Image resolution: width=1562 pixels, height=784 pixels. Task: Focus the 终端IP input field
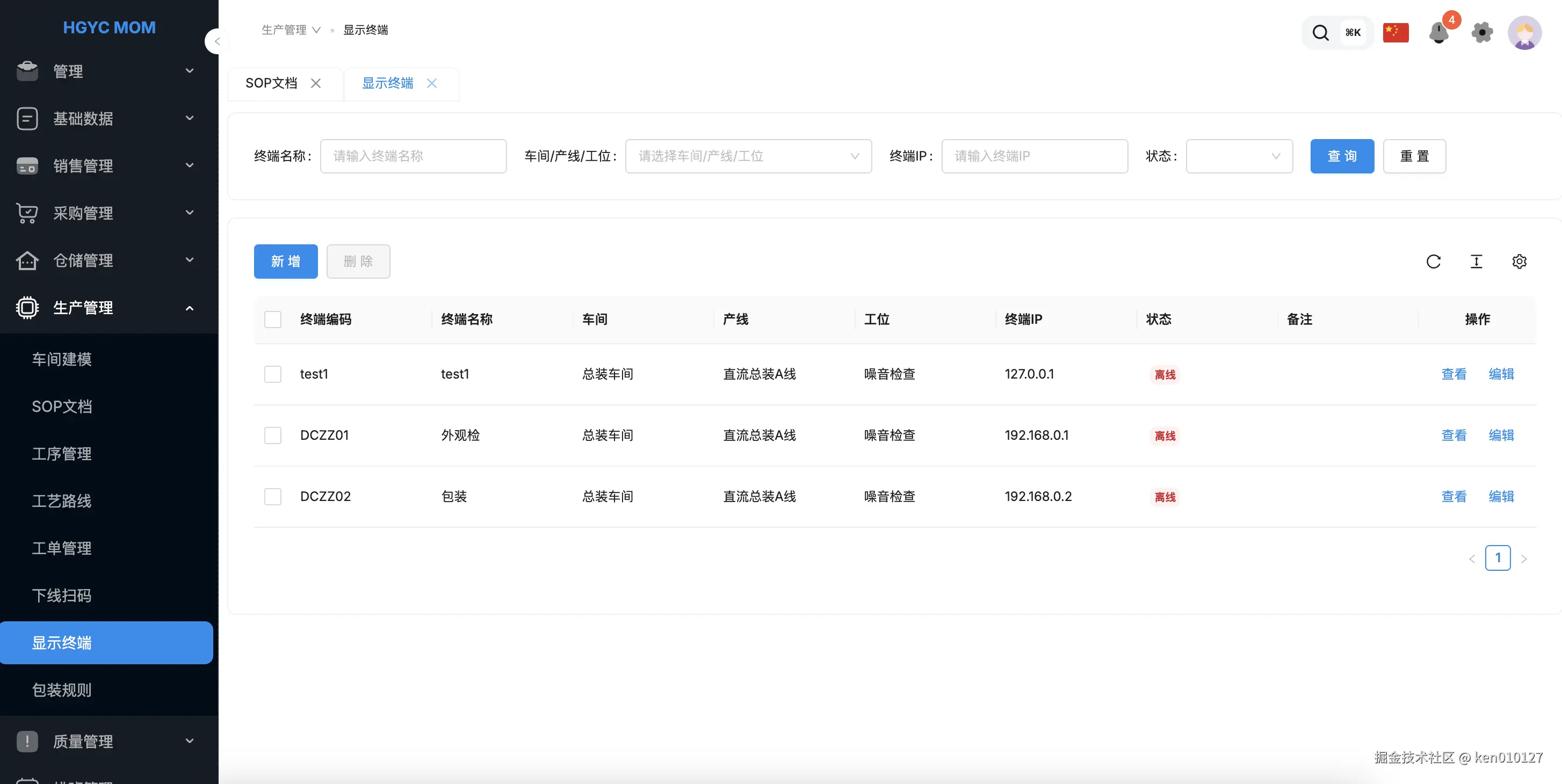pos(1034,156)
